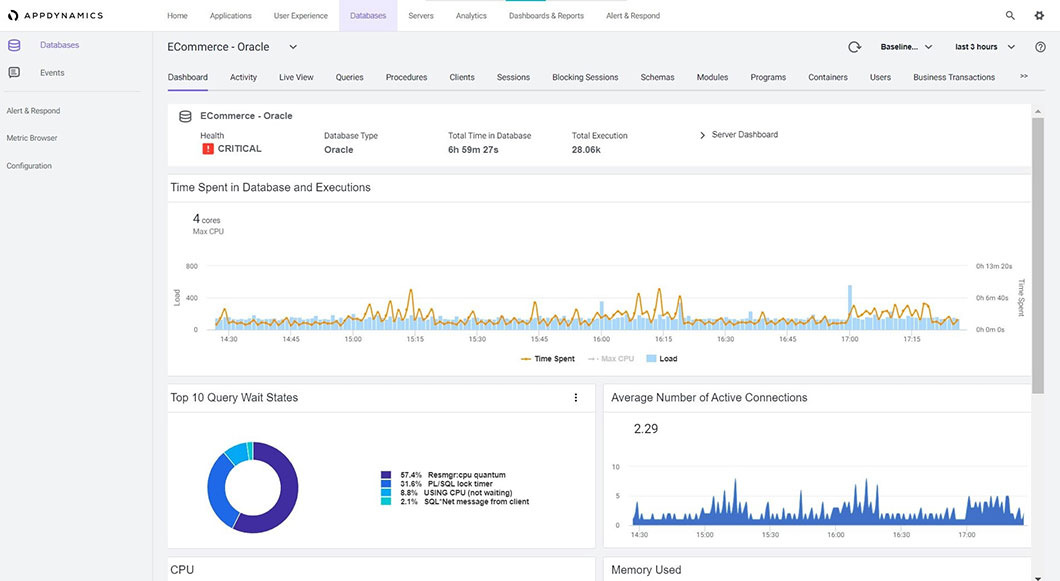Toggle the Time Spent legend series
The image size is (1060, 581).
[x=548, y=358]
